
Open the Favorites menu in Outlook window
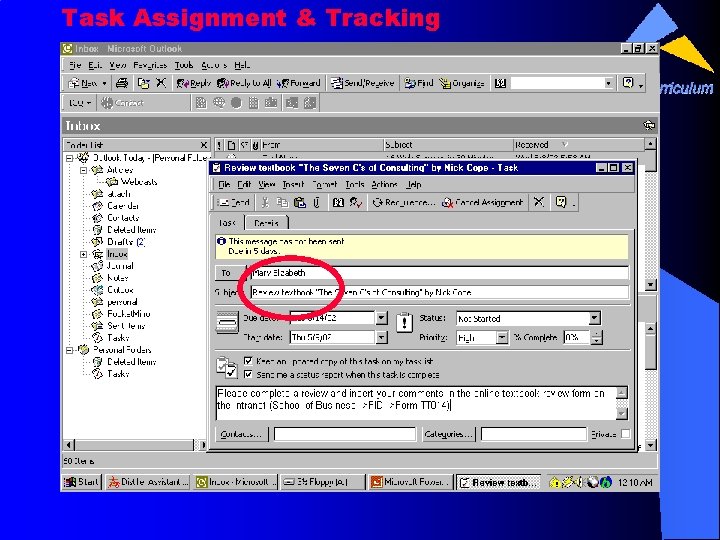point(150,65)
